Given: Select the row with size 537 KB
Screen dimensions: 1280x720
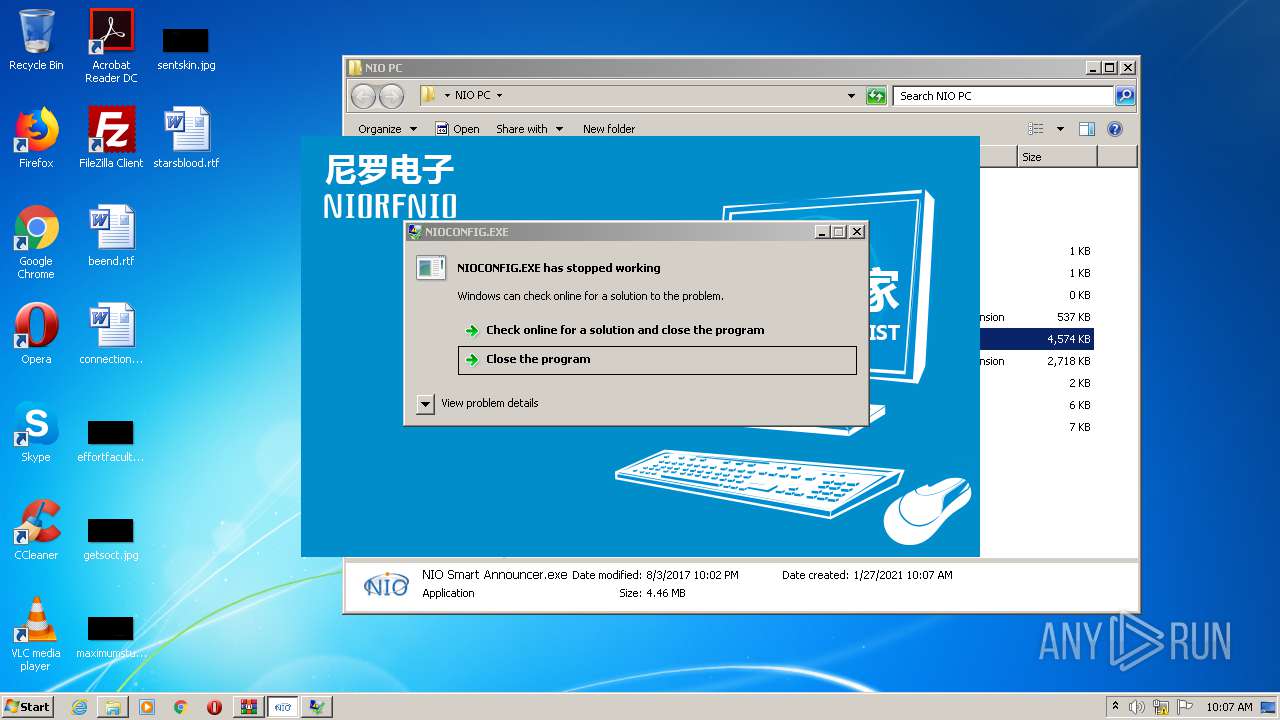Looking at the screenshot, I should coord(1036,317).
